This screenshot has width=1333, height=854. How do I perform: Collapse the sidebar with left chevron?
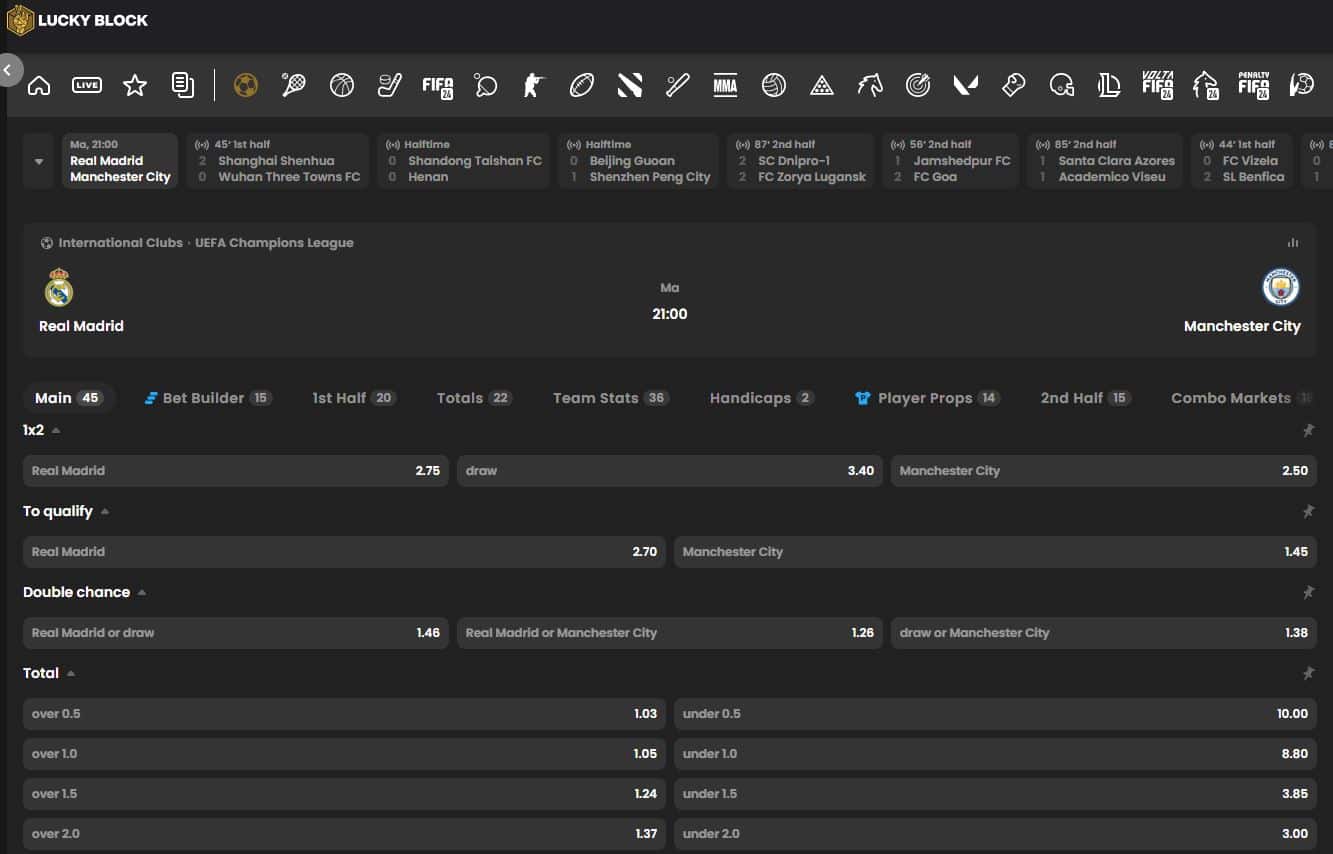point(8,70)
